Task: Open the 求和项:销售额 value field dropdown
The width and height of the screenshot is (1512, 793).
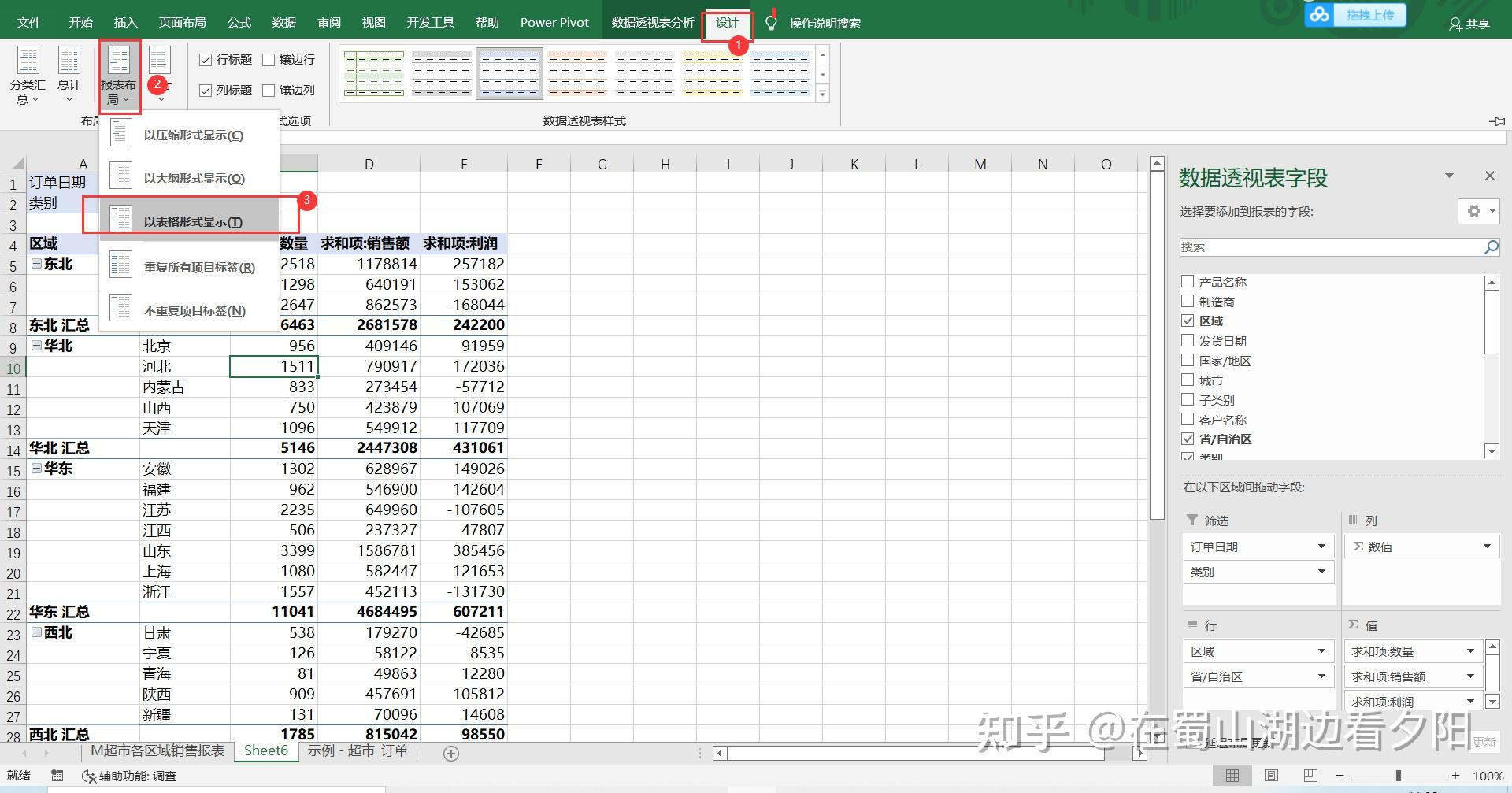Action: (x=1469, y=676)
